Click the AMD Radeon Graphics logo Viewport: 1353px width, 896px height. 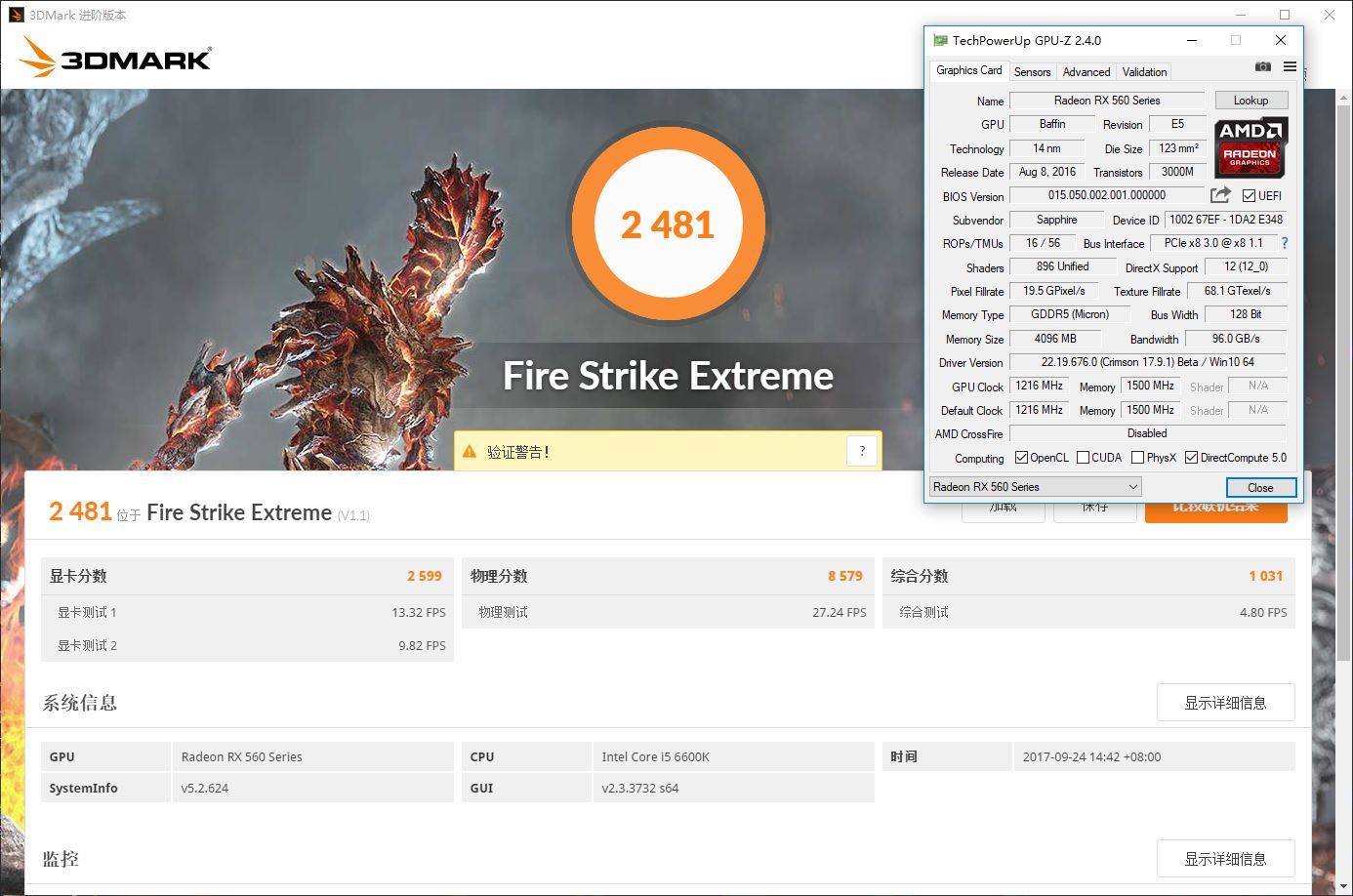click(x=1250, y=147)
